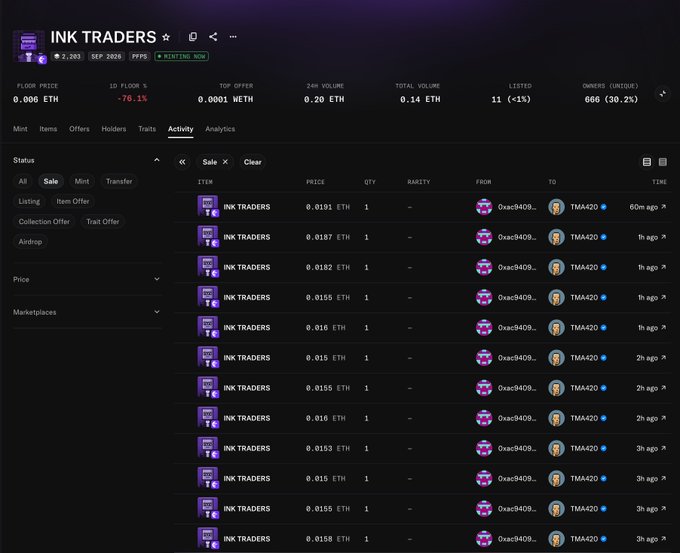Select the Activity tab
This screenshot has height=553, width=680.
click(x=180, y=129)
